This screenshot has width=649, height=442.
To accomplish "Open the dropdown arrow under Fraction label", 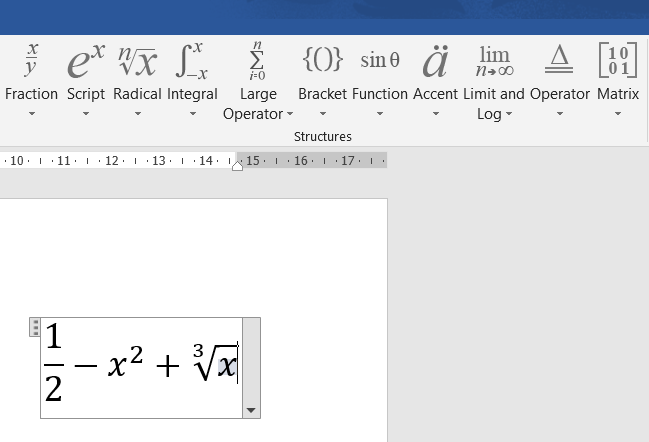I will 32,114.
